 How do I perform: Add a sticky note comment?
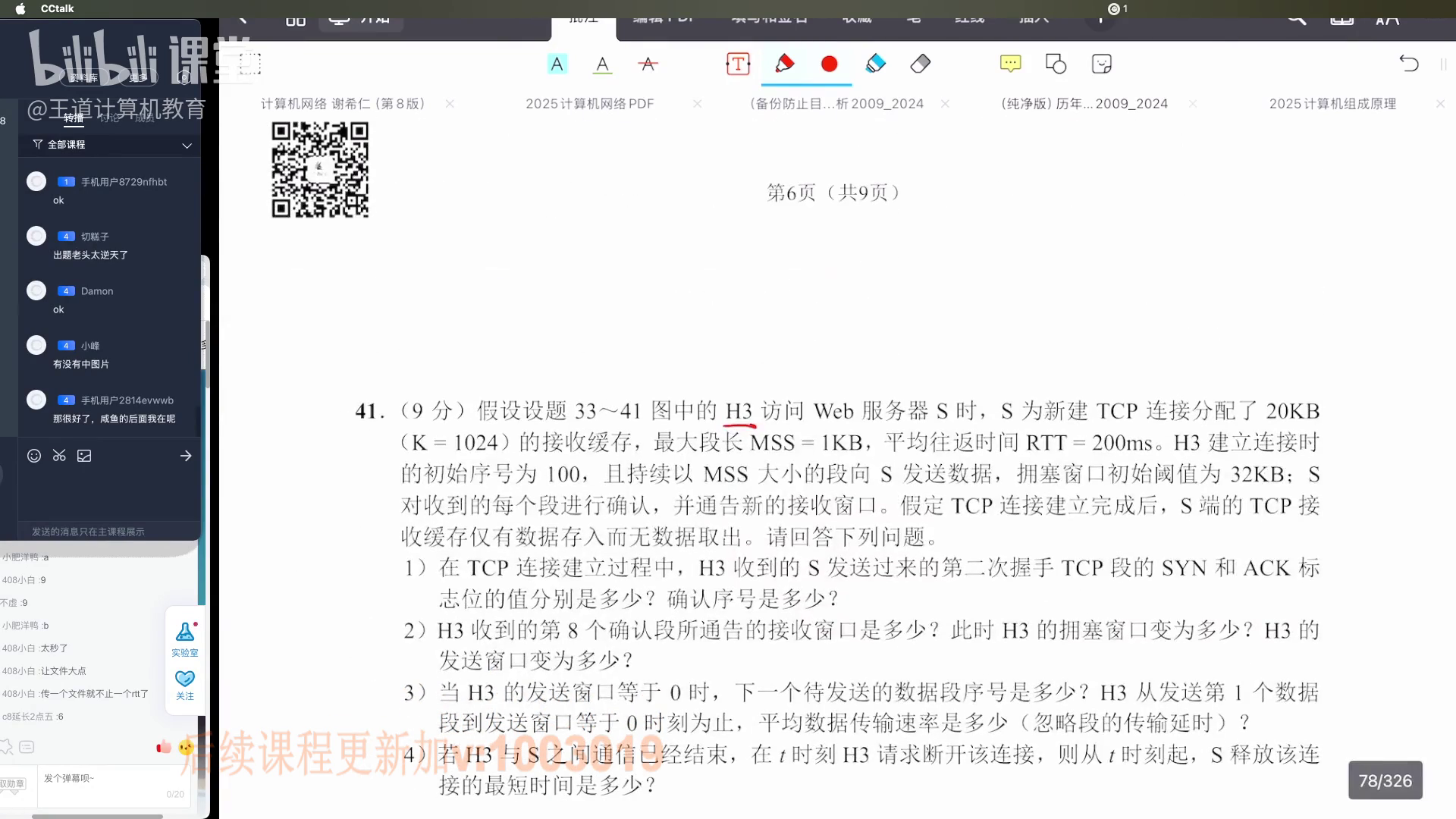click(x=1010, y=64)
